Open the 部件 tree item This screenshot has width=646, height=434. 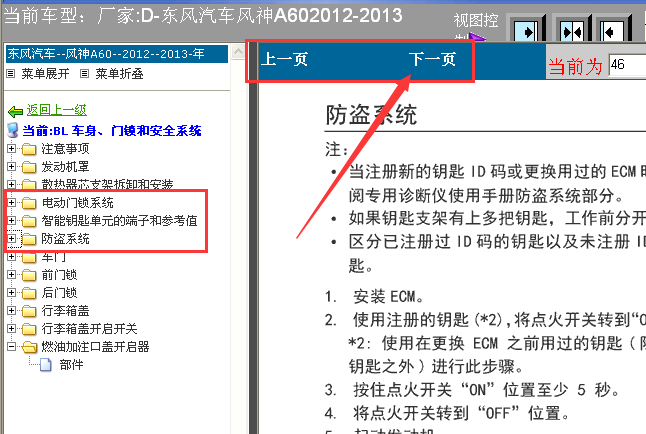click(71, 365)
